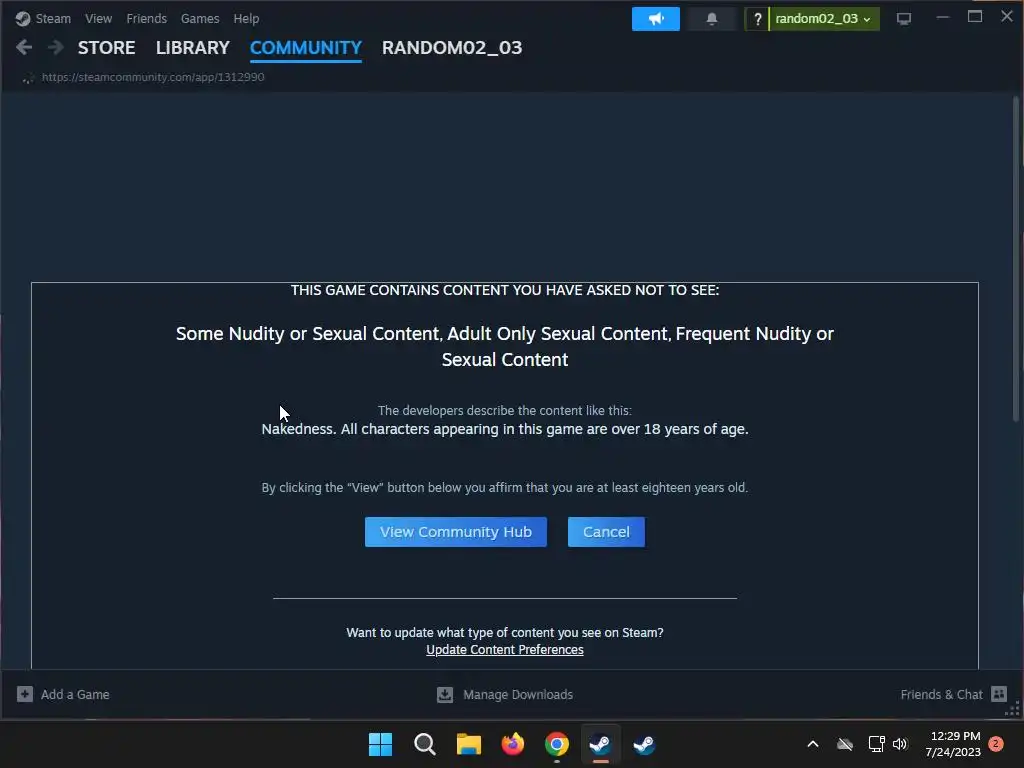The width and height of the screenshot is (1024, 768).
Task: Click 'By clicking the View button' text
Action: point(505,488)
